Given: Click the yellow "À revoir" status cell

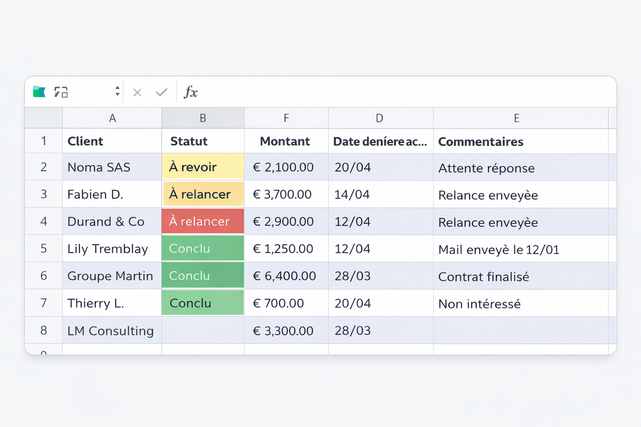Looking at the screenshot, I should 202,167.
